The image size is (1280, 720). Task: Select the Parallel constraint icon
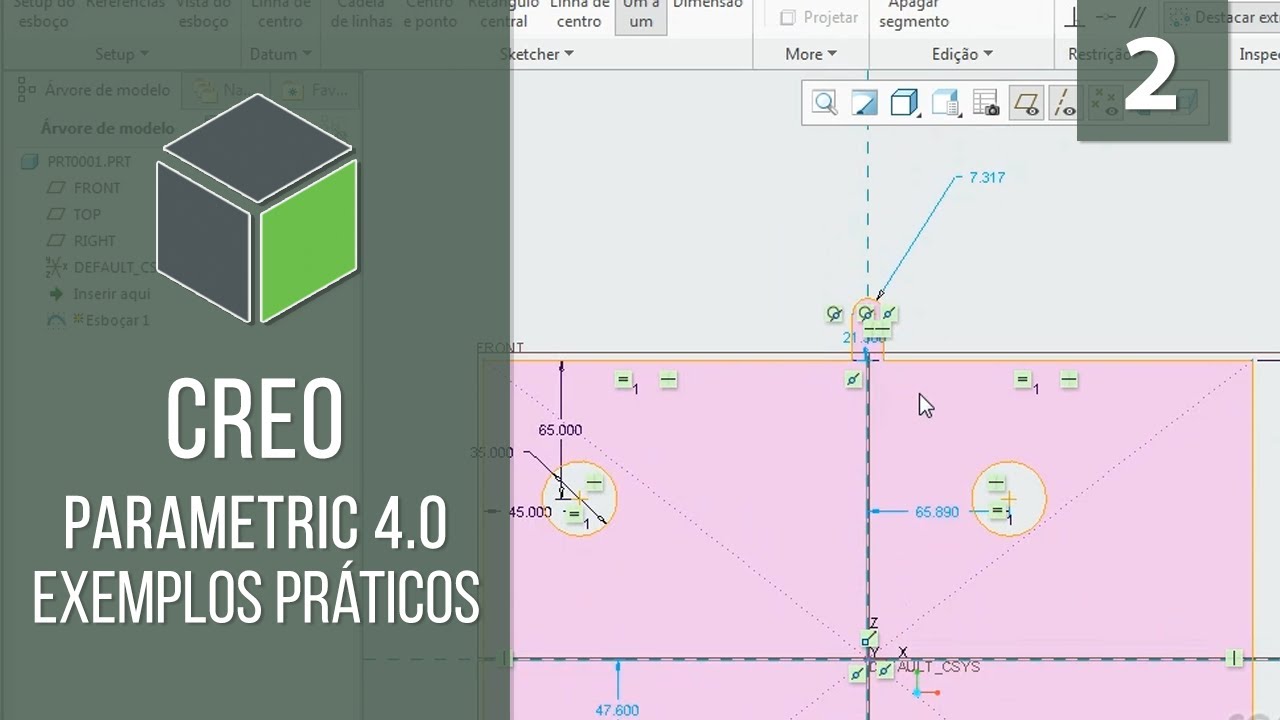pos(1136,17)
